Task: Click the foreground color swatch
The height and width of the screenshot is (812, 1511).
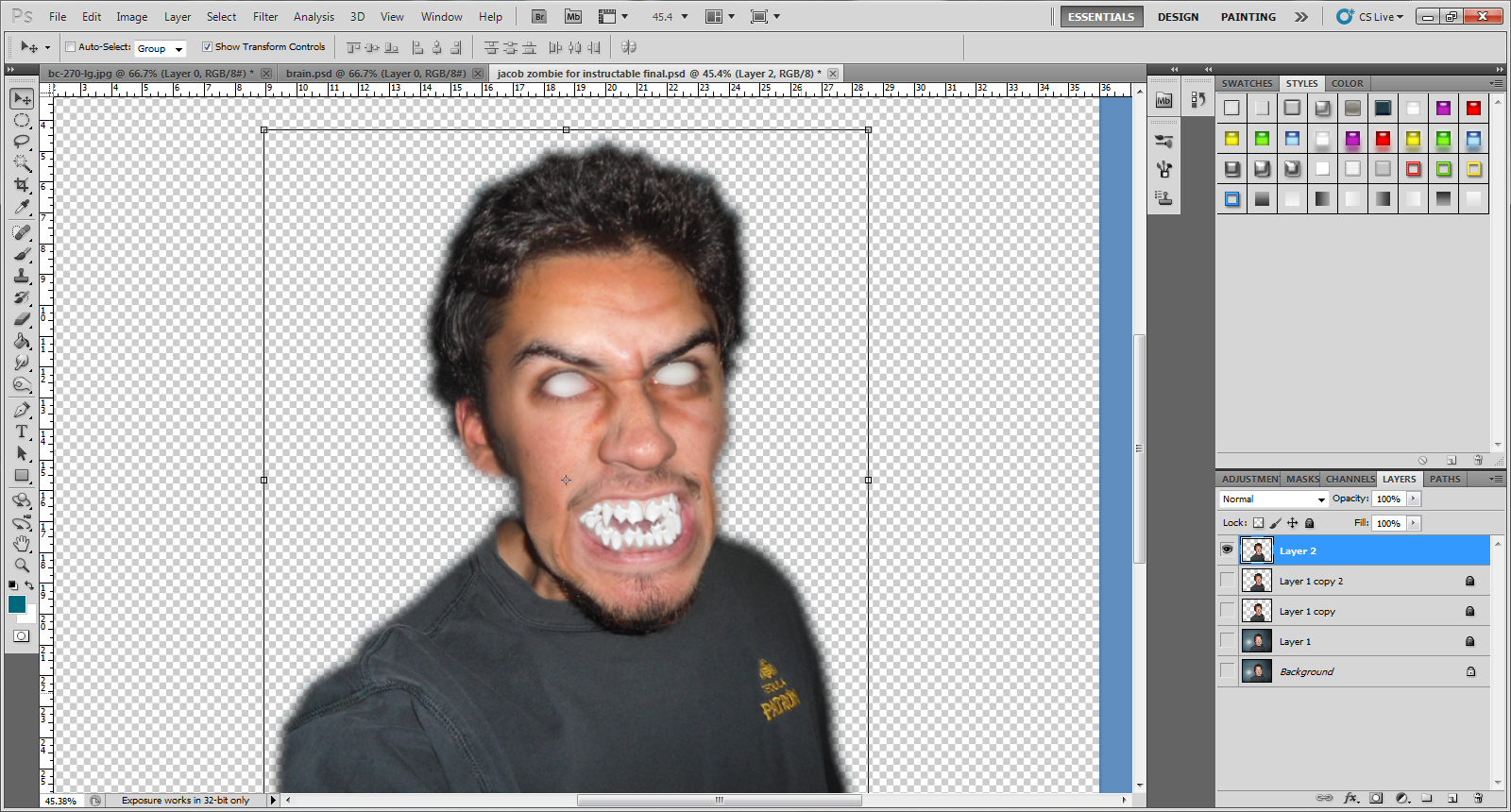Action: click(x=17, y=604)
